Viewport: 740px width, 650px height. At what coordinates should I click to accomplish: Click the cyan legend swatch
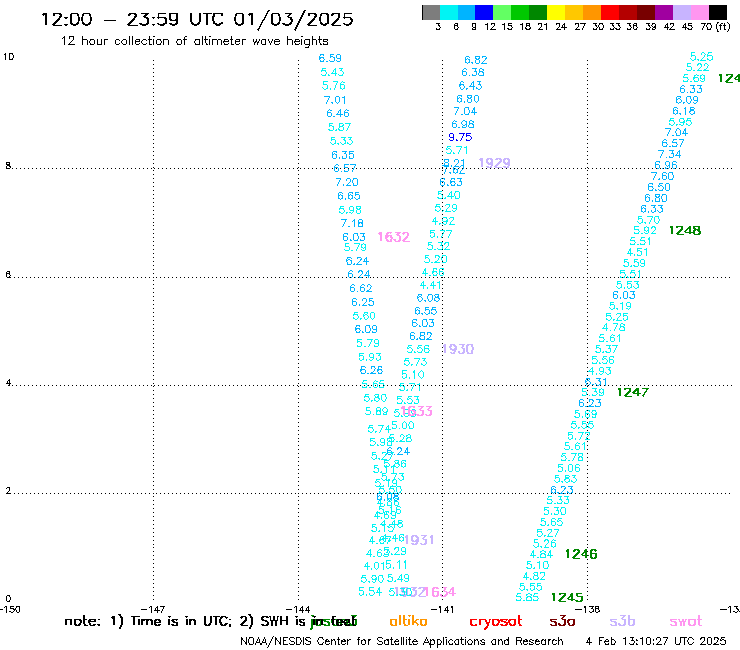449,12
